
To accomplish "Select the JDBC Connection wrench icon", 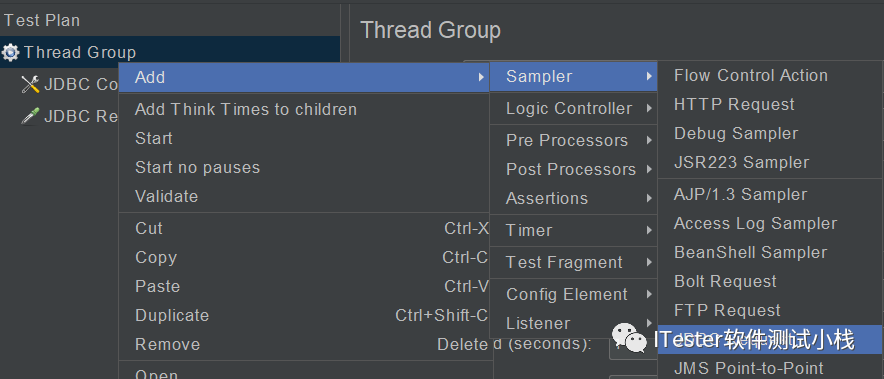I will point(30,85).
